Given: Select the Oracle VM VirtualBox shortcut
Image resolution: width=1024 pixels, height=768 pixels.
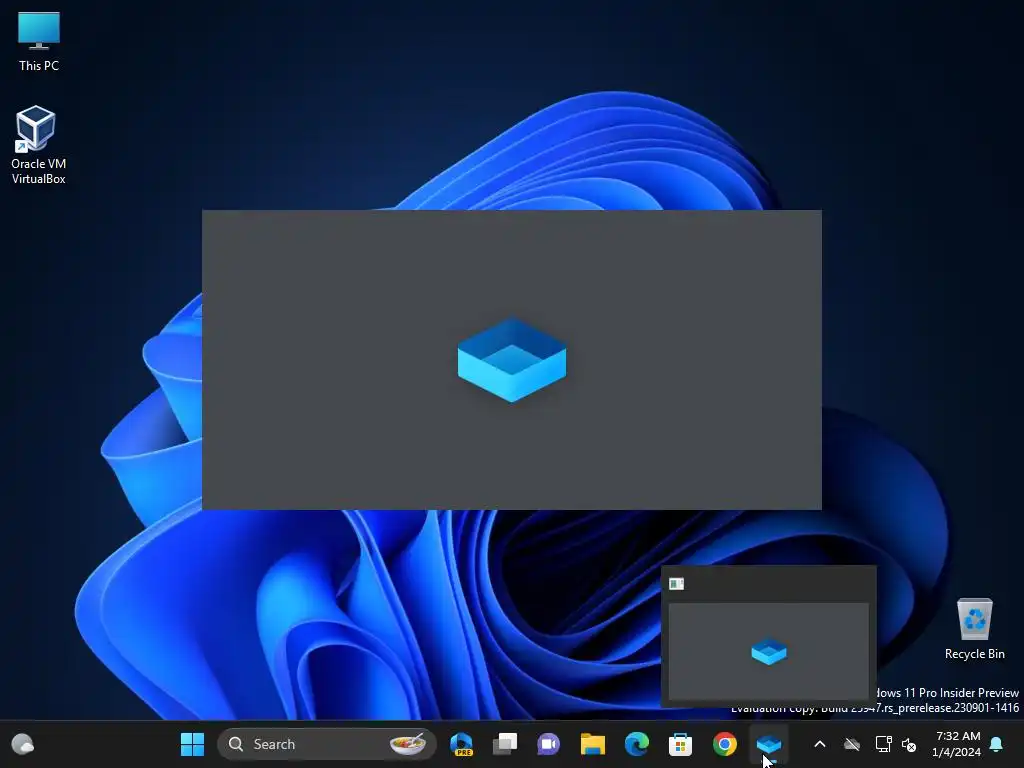Looking at the screenshot, I should [x=38, y=145].
